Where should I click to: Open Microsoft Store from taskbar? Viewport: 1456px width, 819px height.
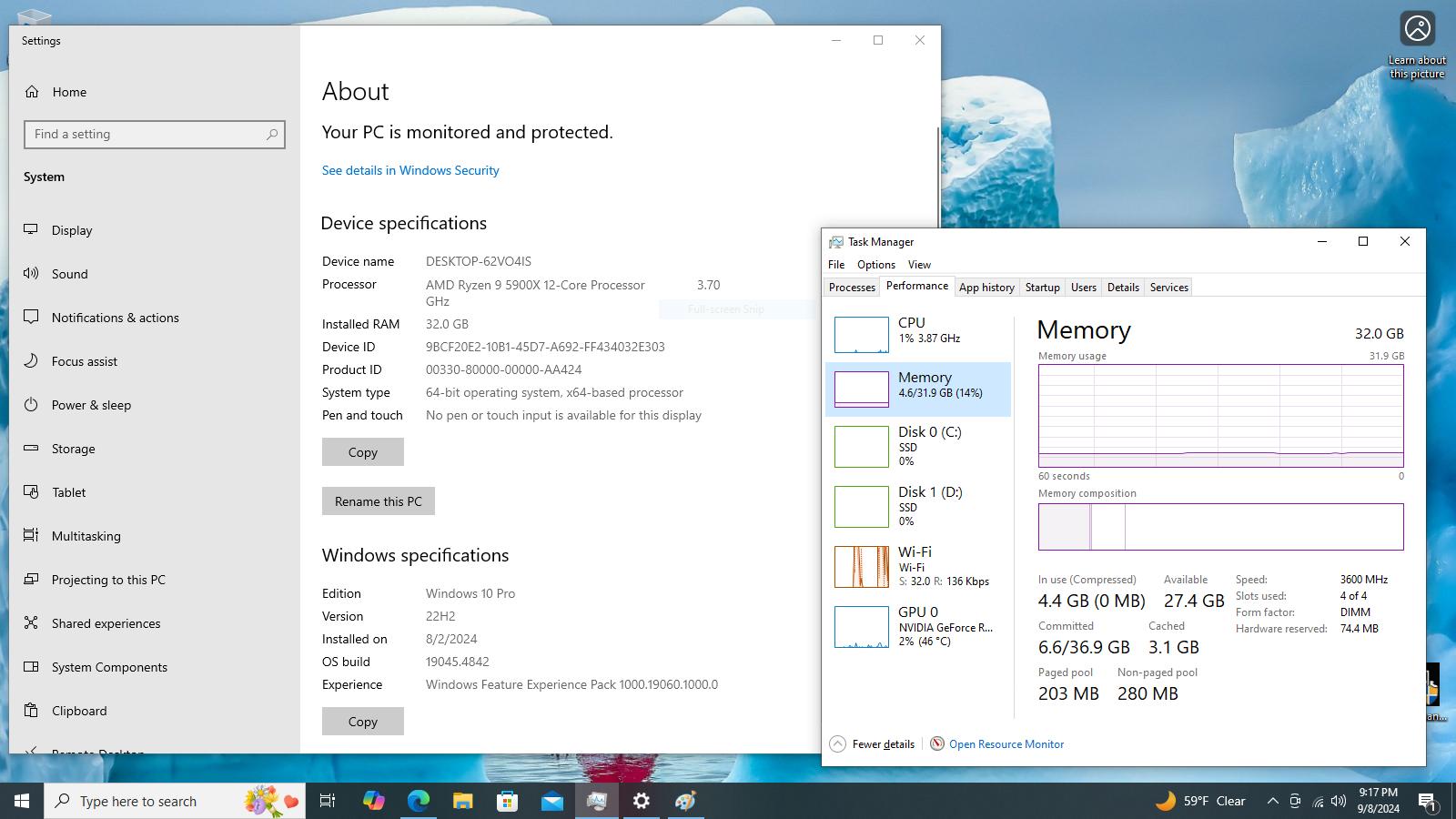507,801
